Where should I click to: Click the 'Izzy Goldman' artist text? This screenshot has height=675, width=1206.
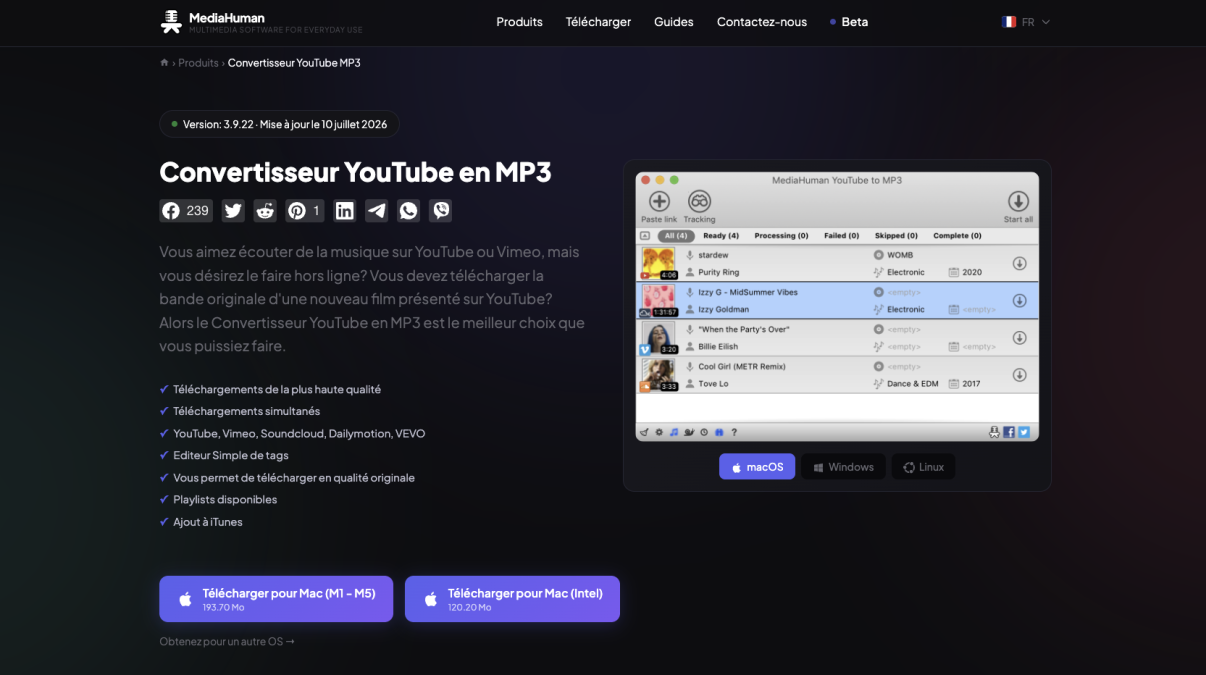pyautogui.click(x=723, y=309)
